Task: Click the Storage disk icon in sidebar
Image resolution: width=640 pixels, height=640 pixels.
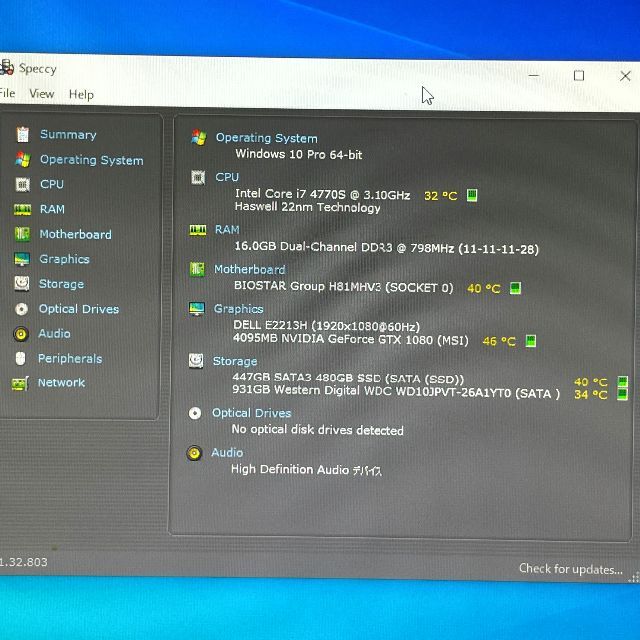Action: coord(22,284)
